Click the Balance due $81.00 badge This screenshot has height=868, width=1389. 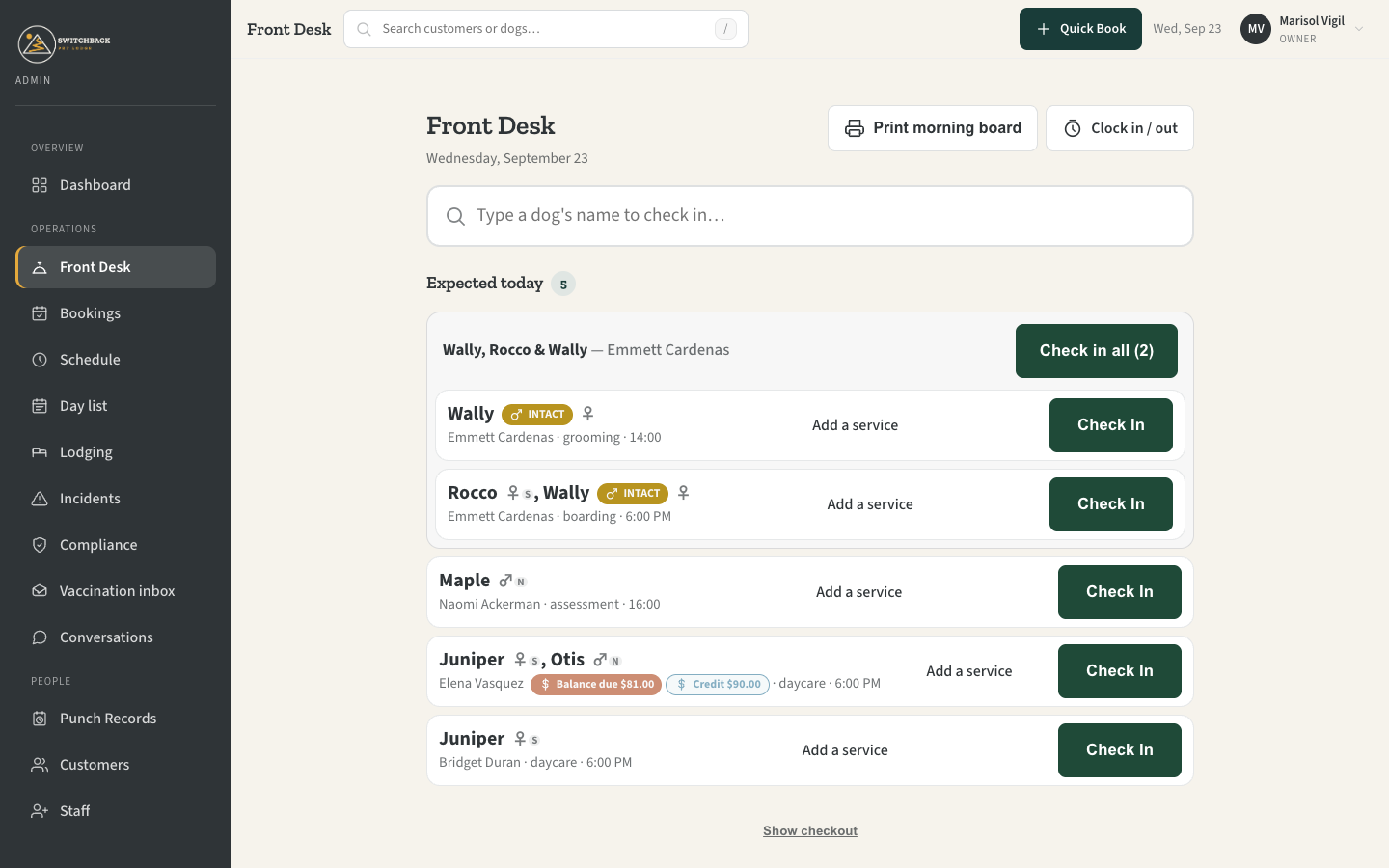click(x=596, y=685)
